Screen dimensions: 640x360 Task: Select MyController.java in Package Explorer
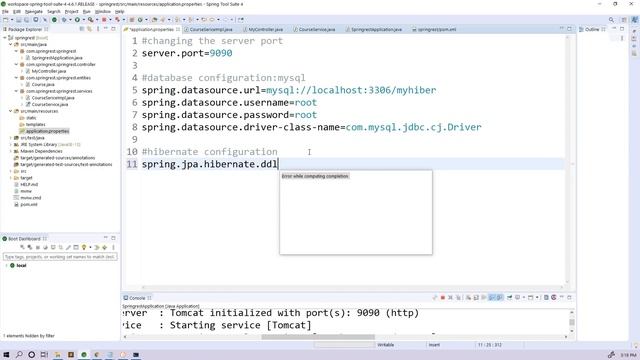[49, 71]
